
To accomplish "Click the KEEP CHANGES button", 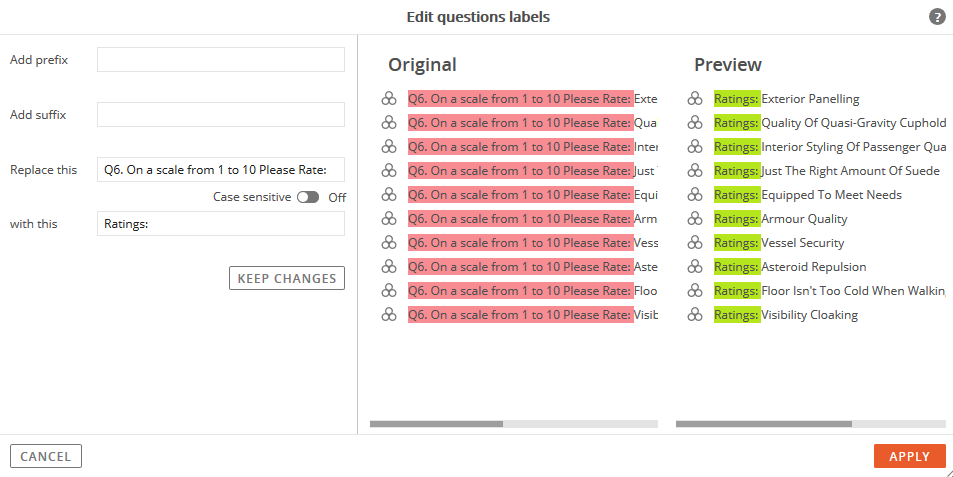I will 287,278.
